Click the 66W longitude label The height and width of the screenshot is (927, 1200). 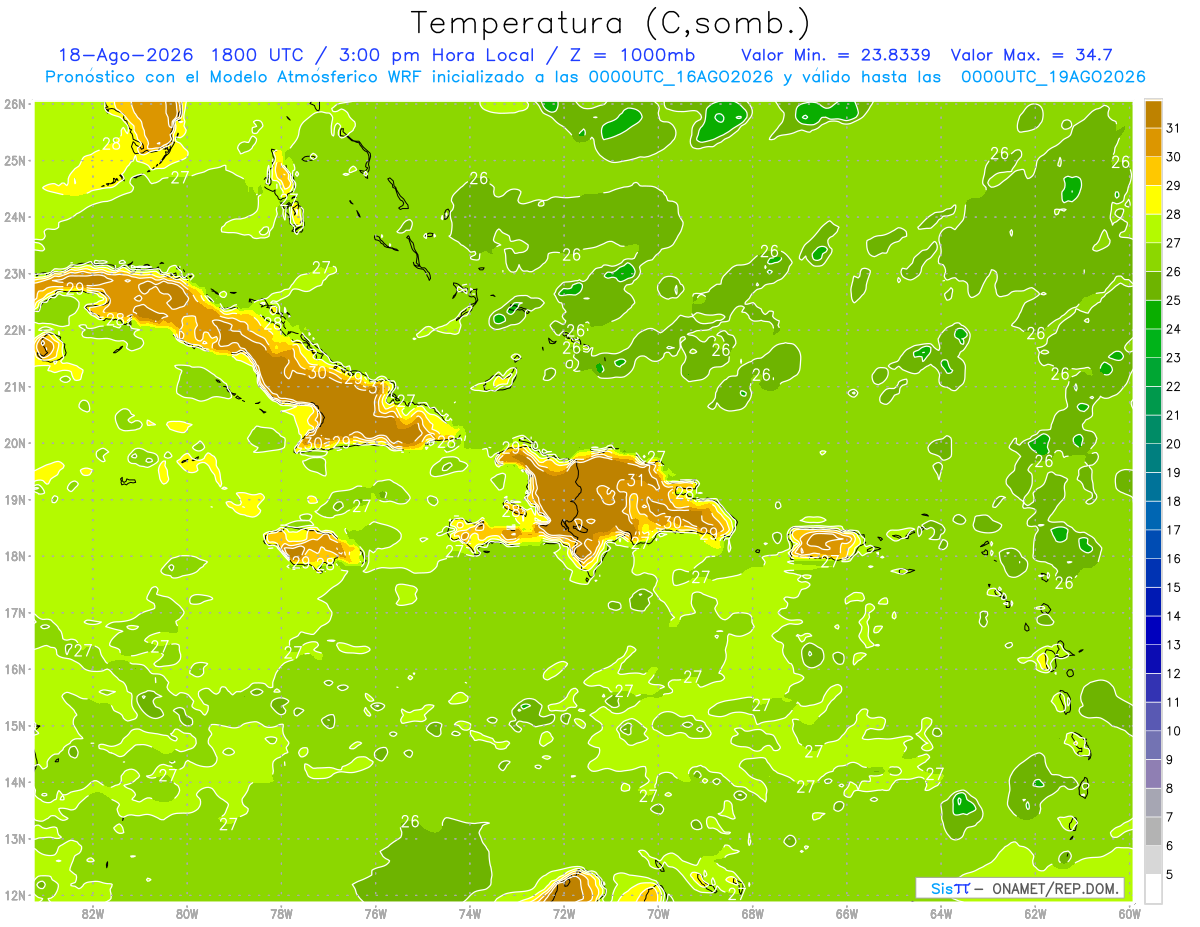point(847,912)
